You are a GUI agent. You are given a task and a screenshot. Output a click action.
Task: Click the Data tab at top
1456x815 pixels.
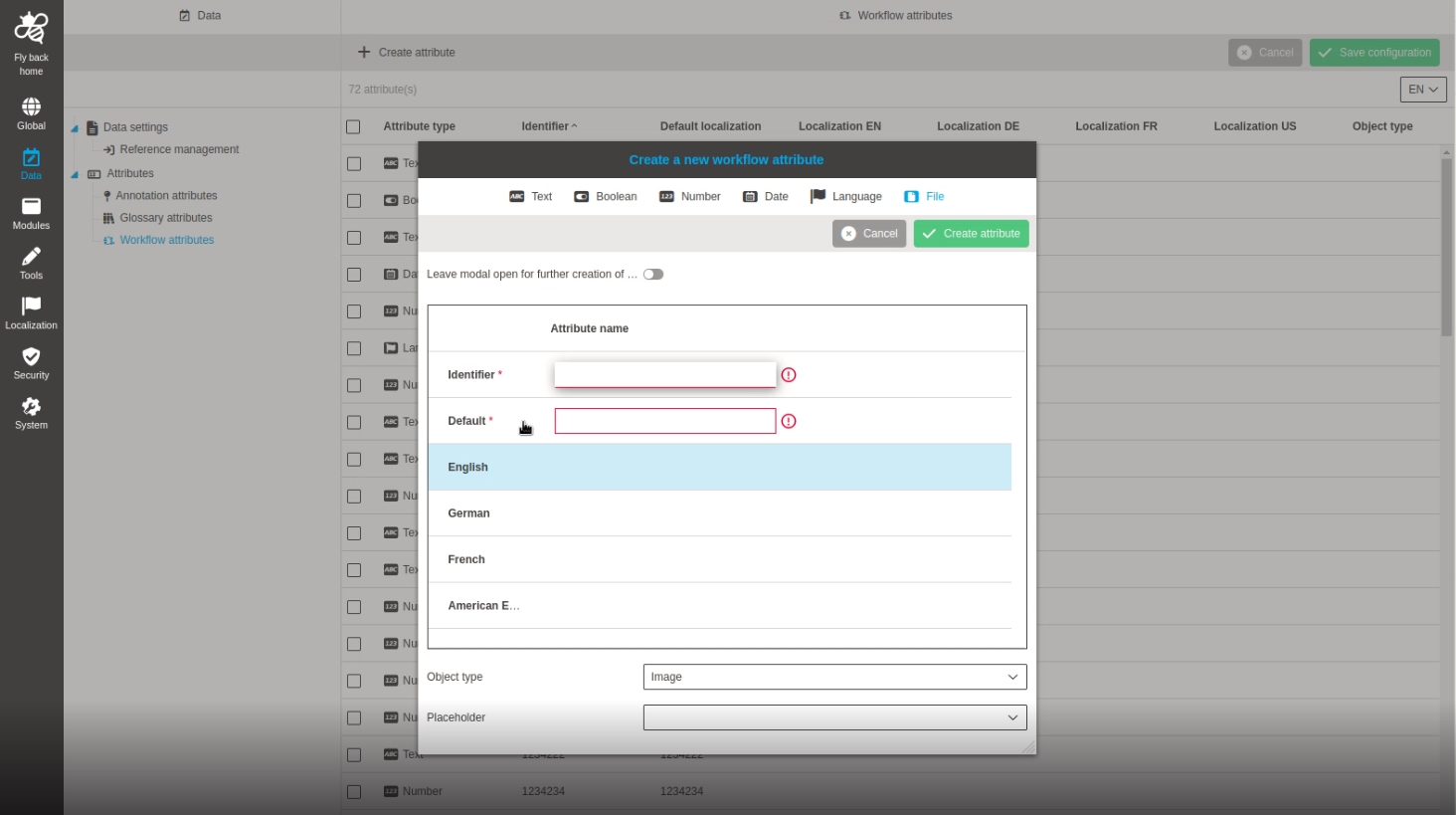(x=200, y=16)
